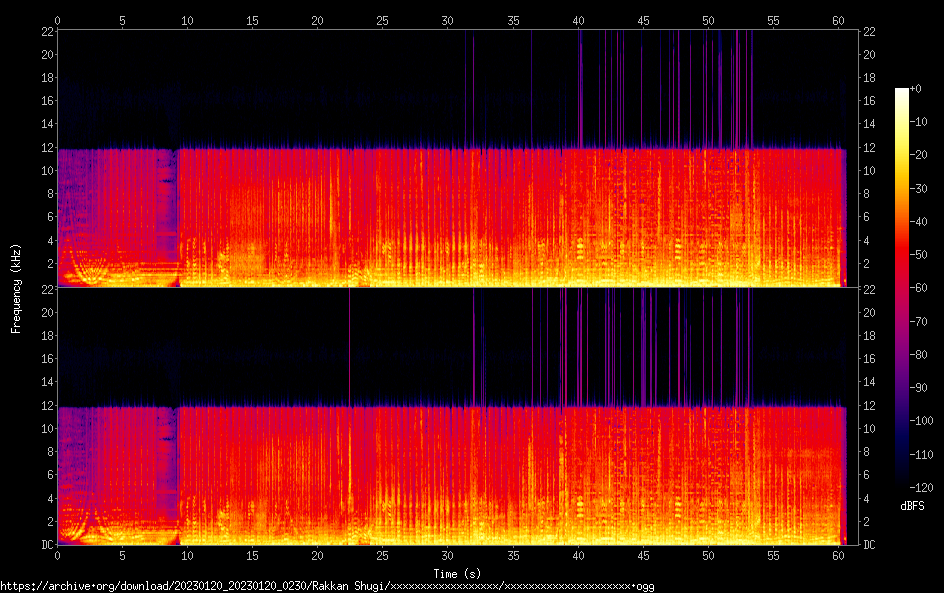
Task: Click upper channel's 6 kHz label on right axis
Action: coord(870,217)
